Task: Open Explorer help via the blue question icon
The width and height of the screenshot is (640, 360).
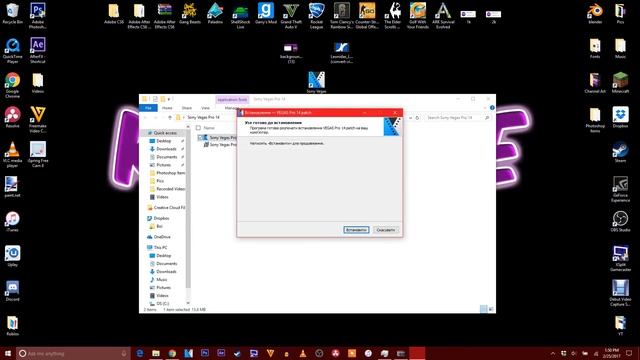Action: pyautogui.click(x=492, y=108)
